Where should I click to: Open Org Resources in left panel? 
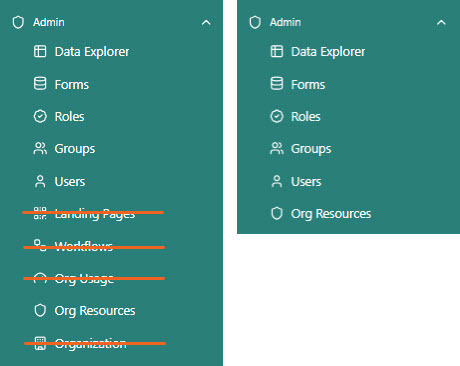95,311
